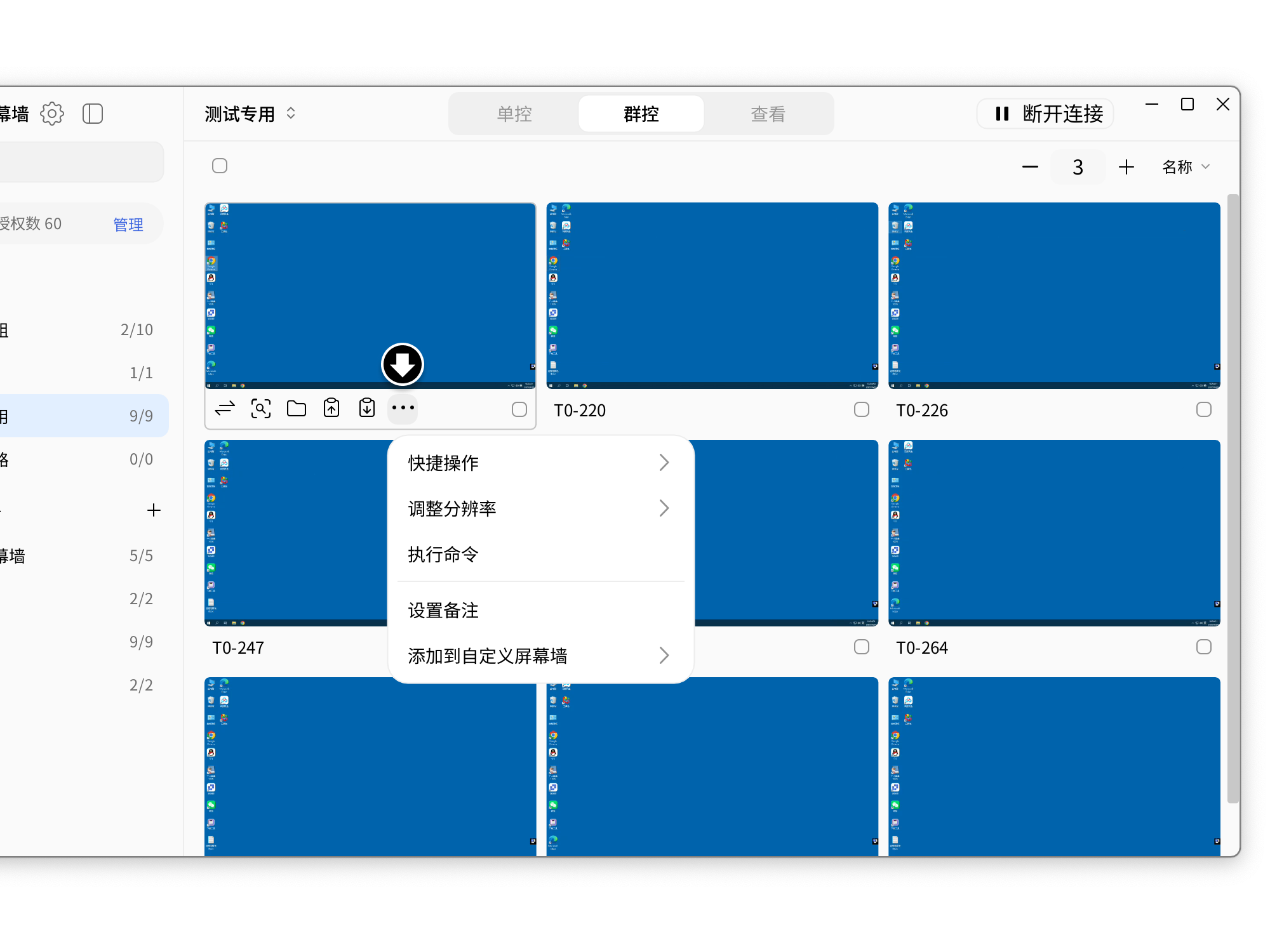Screen dimensions: 1270x952
Task: Select the file transfer icon on first screen
Action: 224,408
